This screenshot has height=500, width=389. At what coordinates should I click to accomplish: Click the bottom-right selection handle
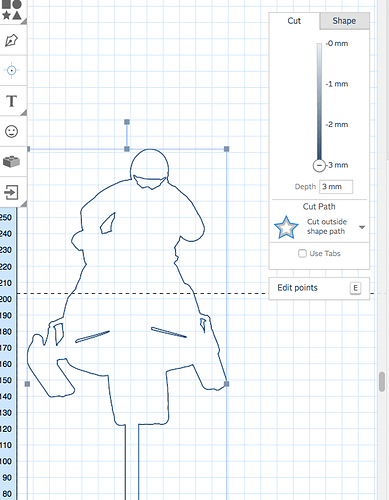click(227, 384)
